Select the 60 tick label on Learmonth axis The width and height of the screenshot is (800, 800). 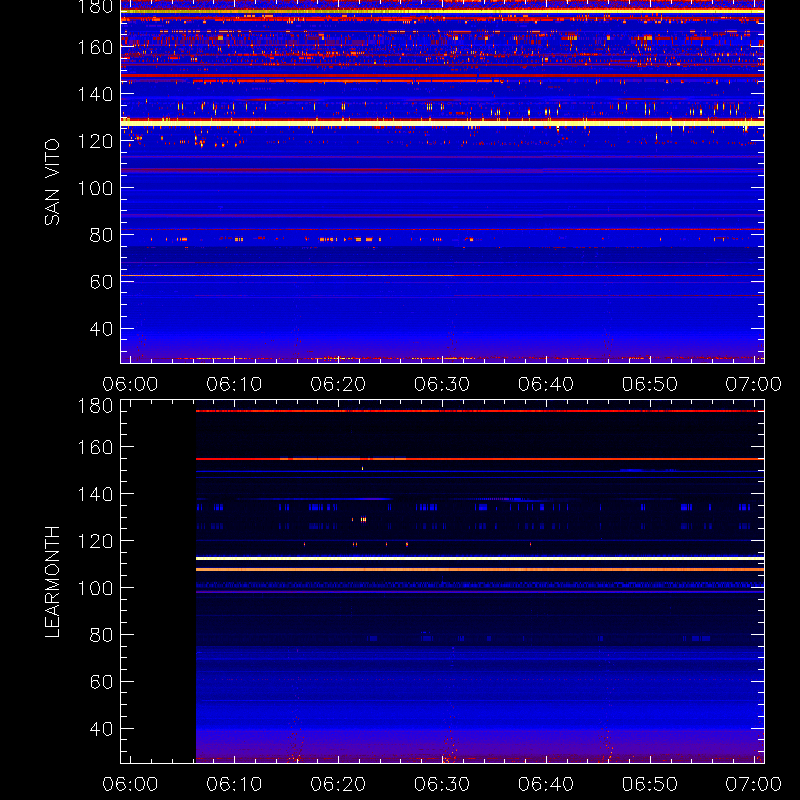pos(101,682)
